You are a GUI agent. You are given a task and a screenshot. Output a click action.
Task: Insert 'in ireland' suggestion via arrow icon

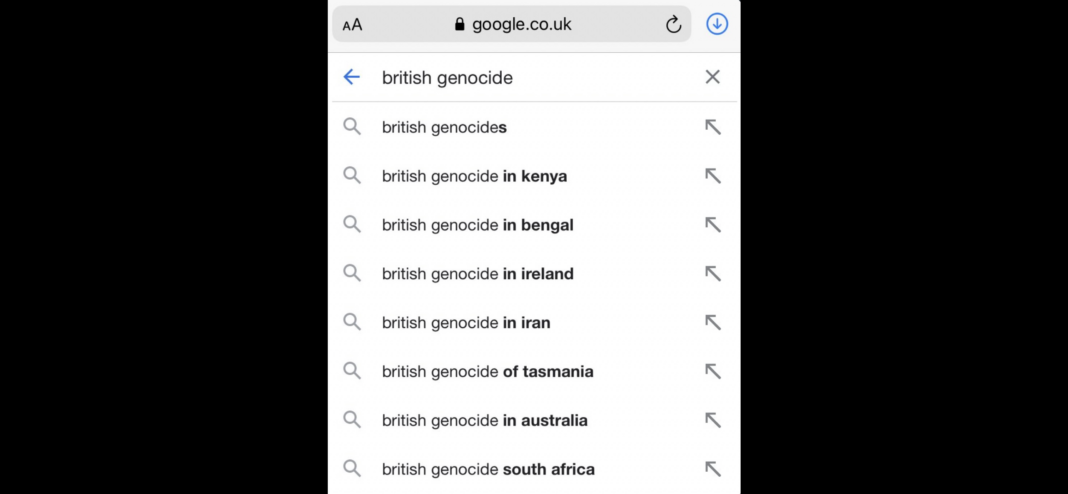coord(712,273)
